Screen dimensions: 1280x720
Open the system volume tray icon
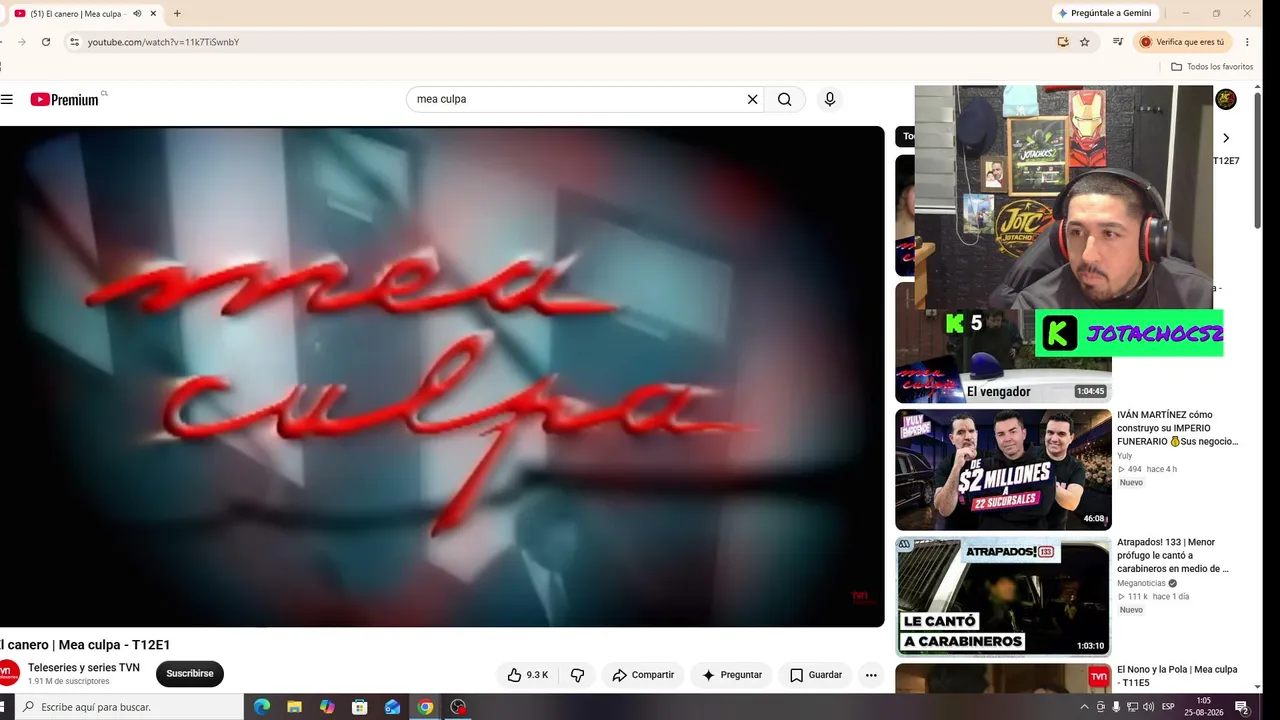[x=1148, y=707]
